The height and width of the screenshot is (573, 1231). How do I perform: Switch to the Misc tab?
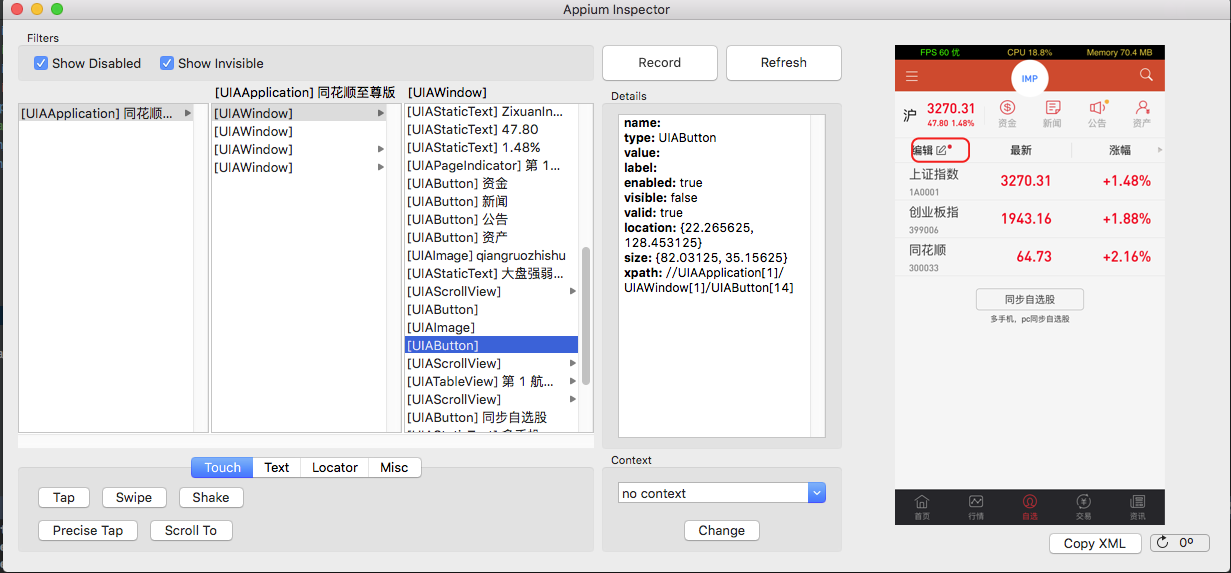pos(394,467)
